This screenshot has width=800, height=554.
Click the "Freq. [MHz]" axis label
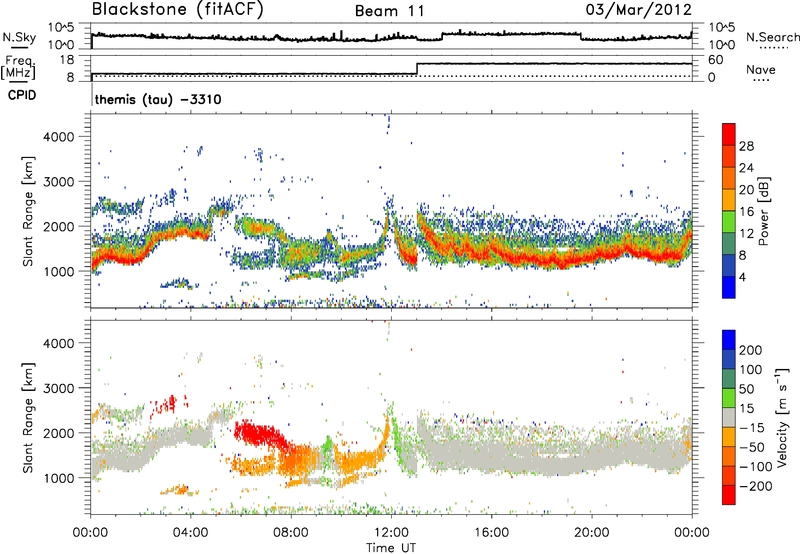(19, 68)
